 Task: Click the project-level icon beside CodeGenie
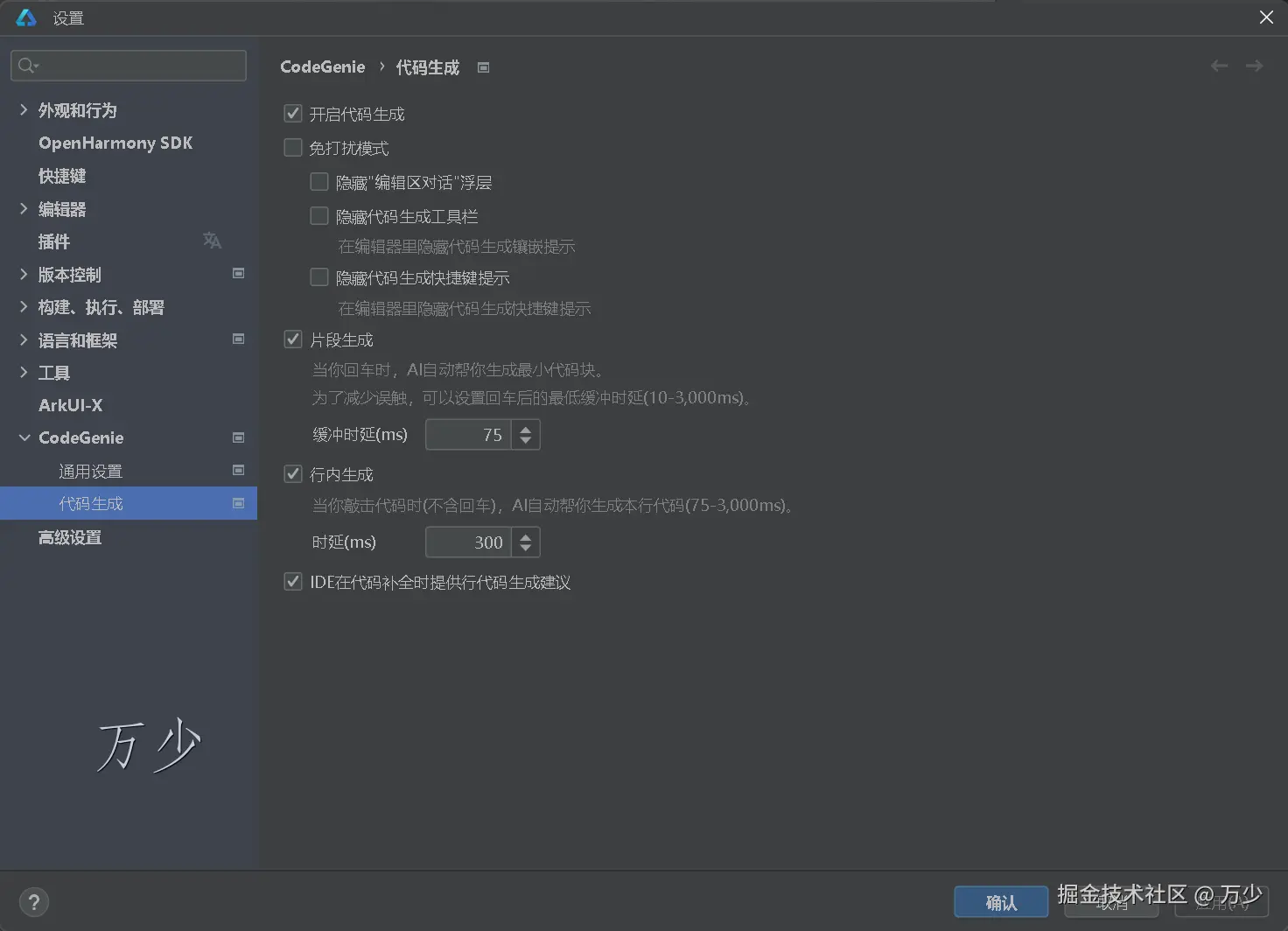pyautogui.click(x=238, y=437)
